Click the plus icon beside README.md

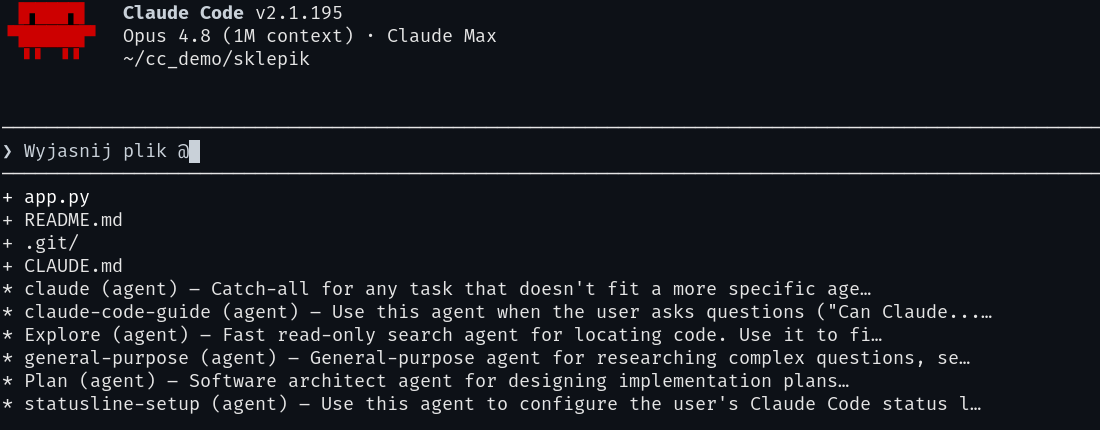coord(8,221)
